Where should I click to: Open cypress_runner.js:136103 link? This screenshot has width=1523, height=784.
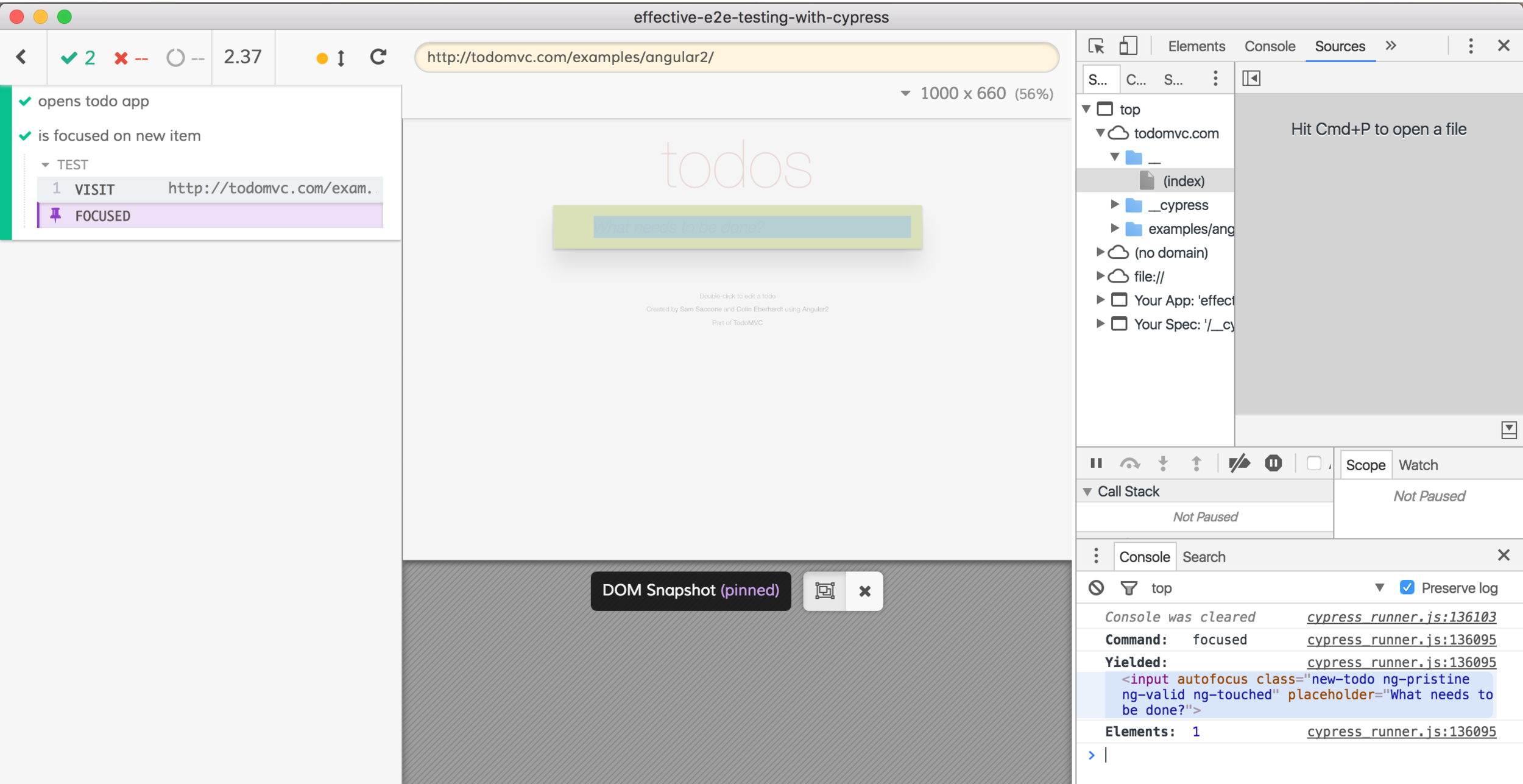tap(1401, 617)
